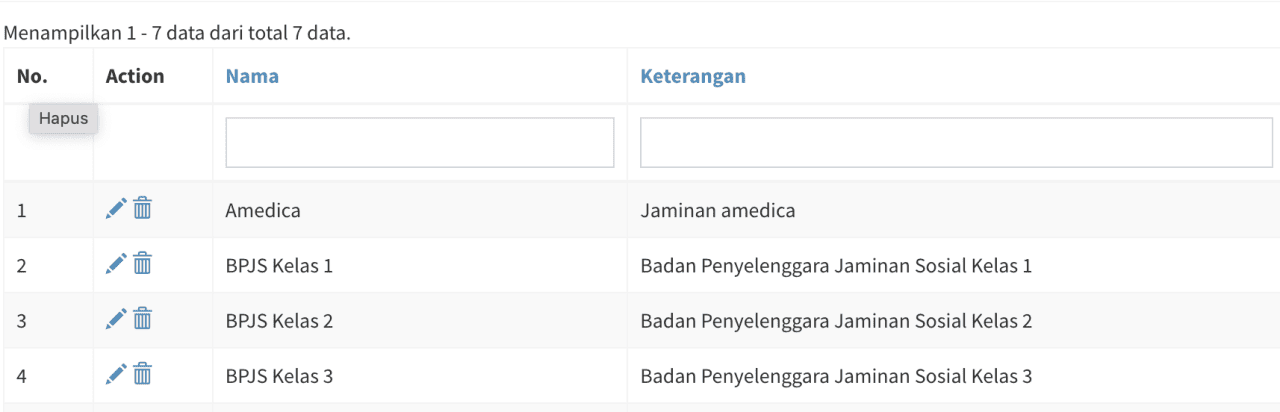Edit the BPJS Kelas 3 row
Screen dimensions: 1280x412
tap(116, 374)
